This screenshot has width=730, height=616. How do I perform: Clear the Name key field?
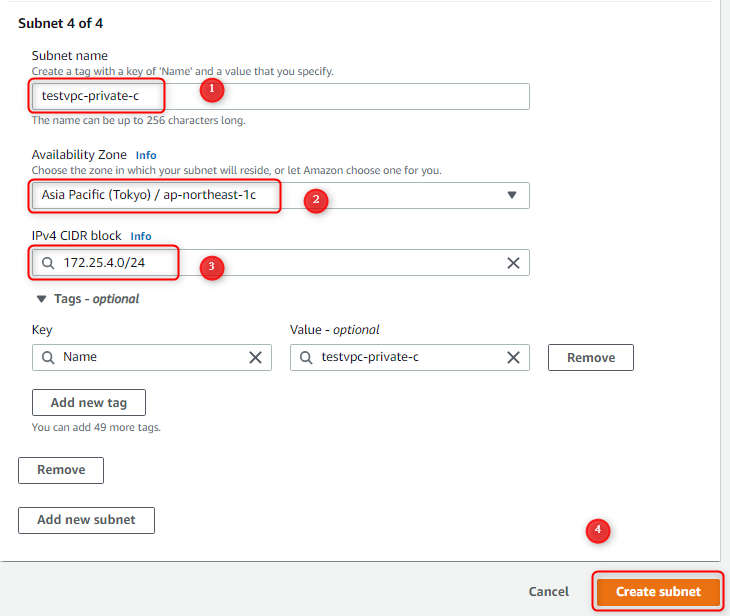pyautogui.click(x=255, y=358)
